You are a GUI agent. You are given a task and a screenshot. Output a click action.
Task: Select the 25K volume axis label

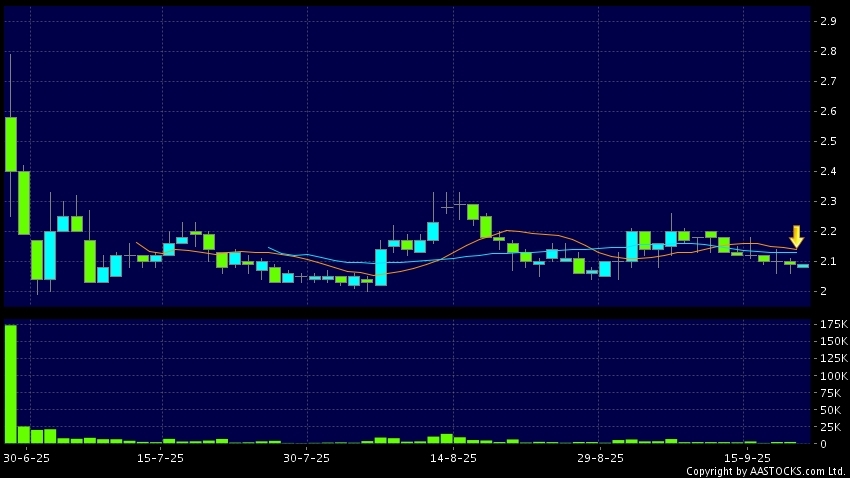pos(832,427)
